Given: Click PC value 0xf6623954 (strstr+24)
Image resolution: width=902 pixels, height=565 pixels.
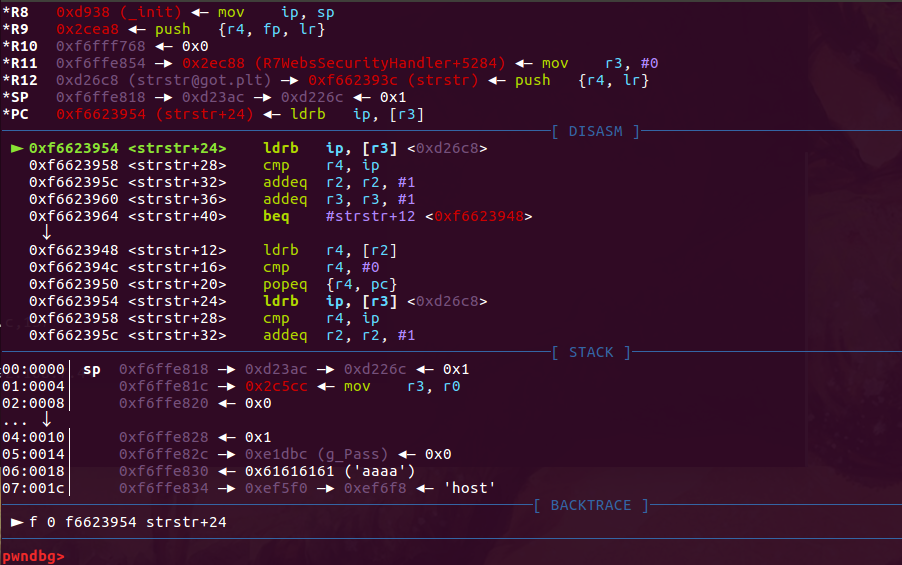Looking at the screenshot, I should click(155, 114).
